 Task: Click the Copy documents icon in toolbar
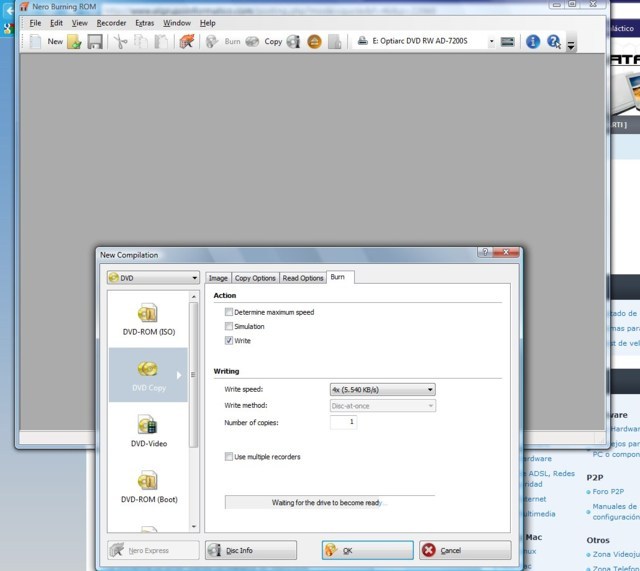[x=141, y=42]
